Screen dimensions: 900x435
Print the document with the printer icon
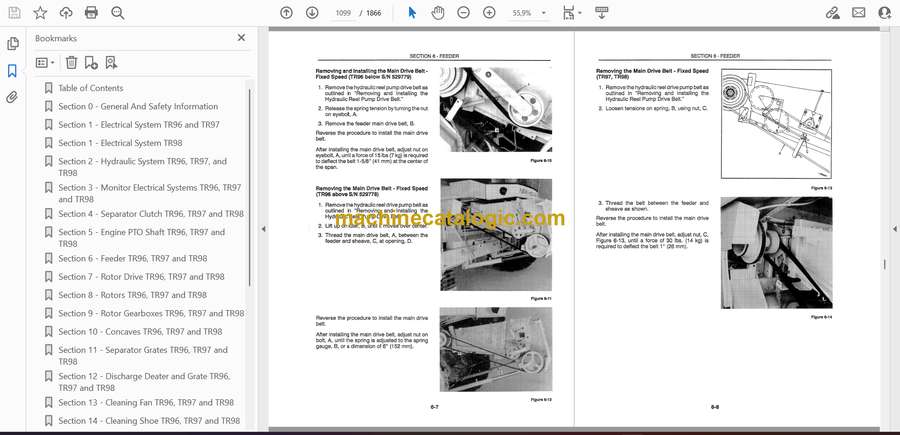click(91, 13)
